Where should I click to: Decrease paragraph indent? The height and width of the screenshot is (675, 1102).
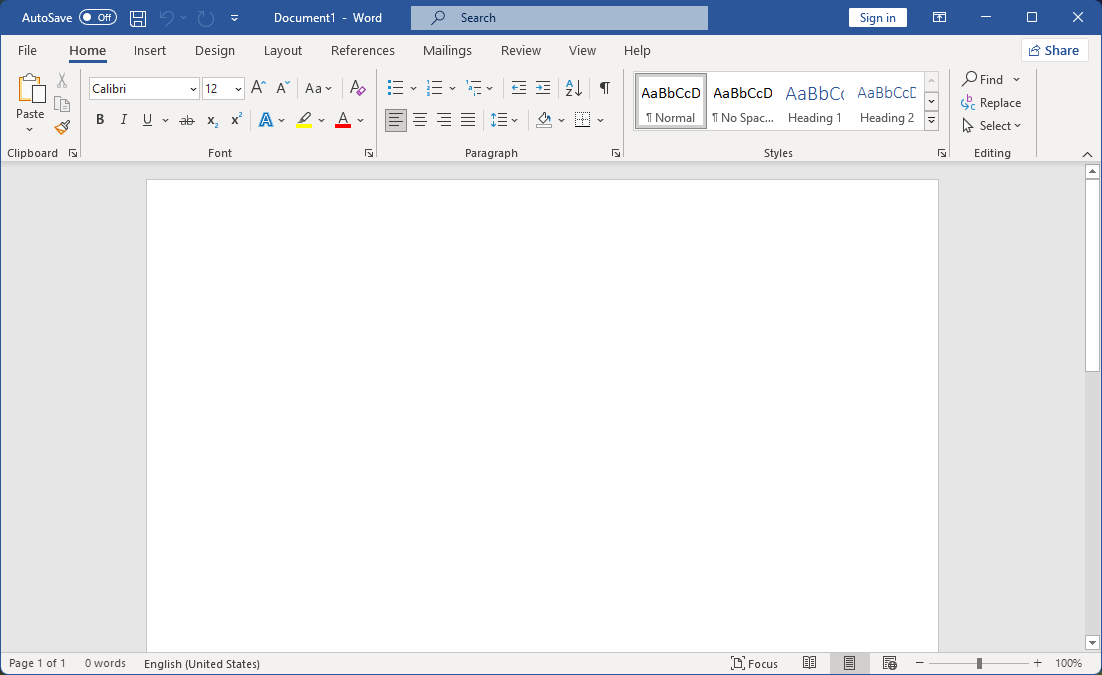(x=519, y=88)
